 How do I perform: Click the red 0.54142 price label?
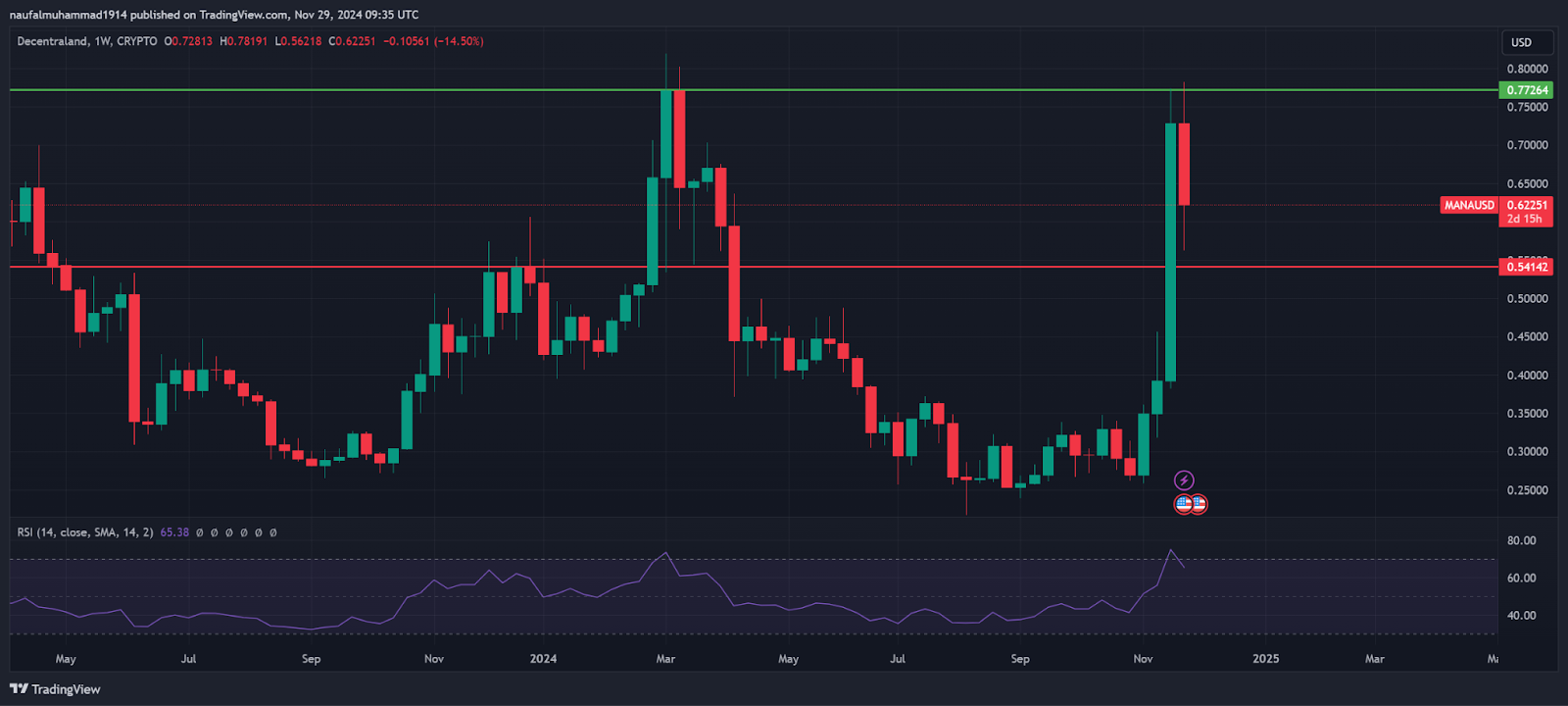1527,267
